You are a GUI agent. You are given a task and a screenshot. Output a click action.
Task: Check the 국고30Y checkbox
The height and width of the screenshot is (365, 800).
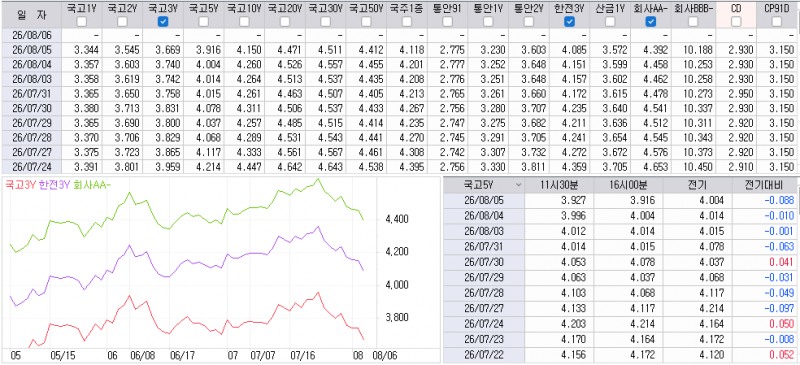tap(326, 21)
